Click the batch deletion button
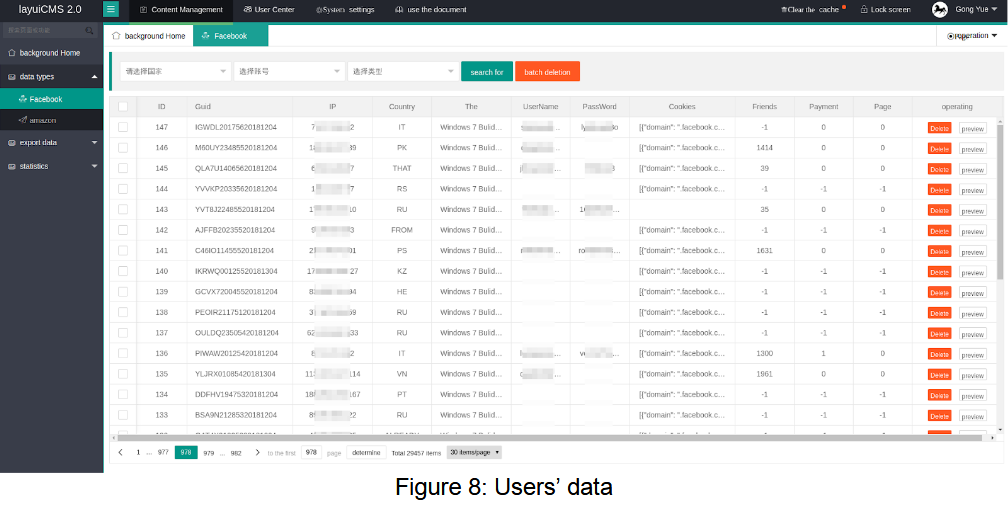Image resolution: width=1008 pixels, height=509 pixels. tap(547, 71)
